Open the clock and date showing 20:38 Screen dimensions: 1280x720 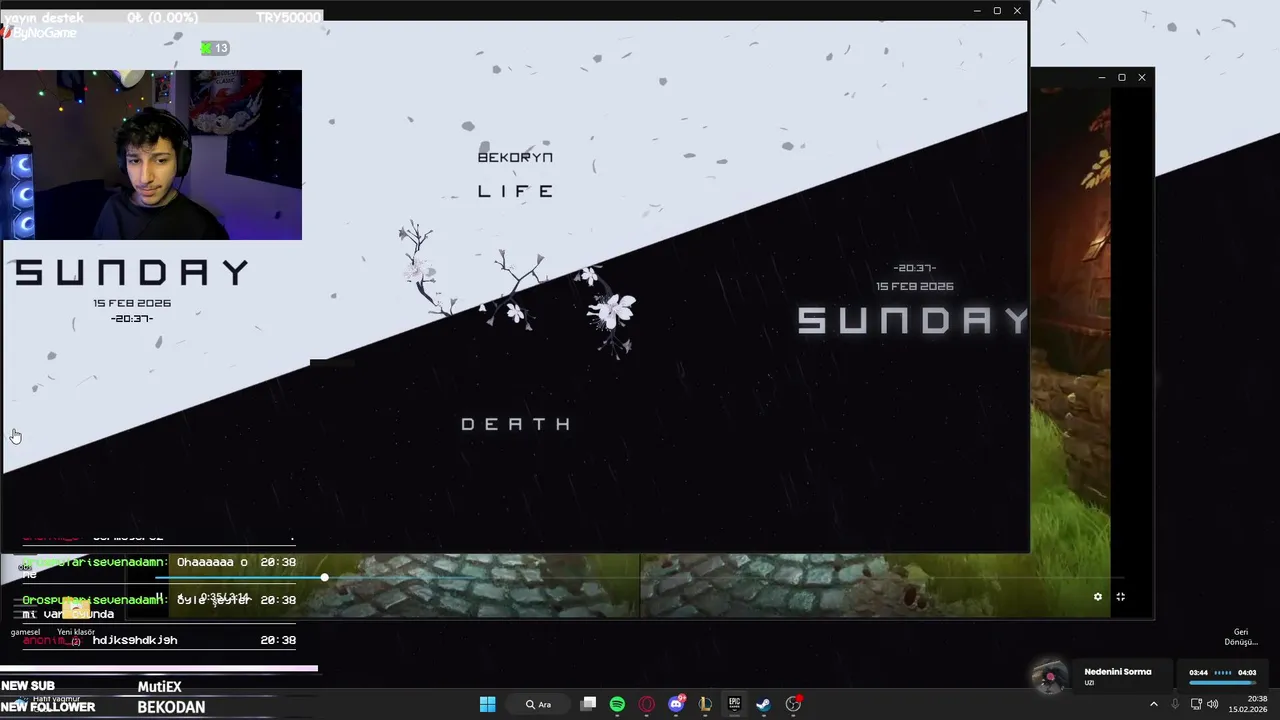tap(1250, 704)
